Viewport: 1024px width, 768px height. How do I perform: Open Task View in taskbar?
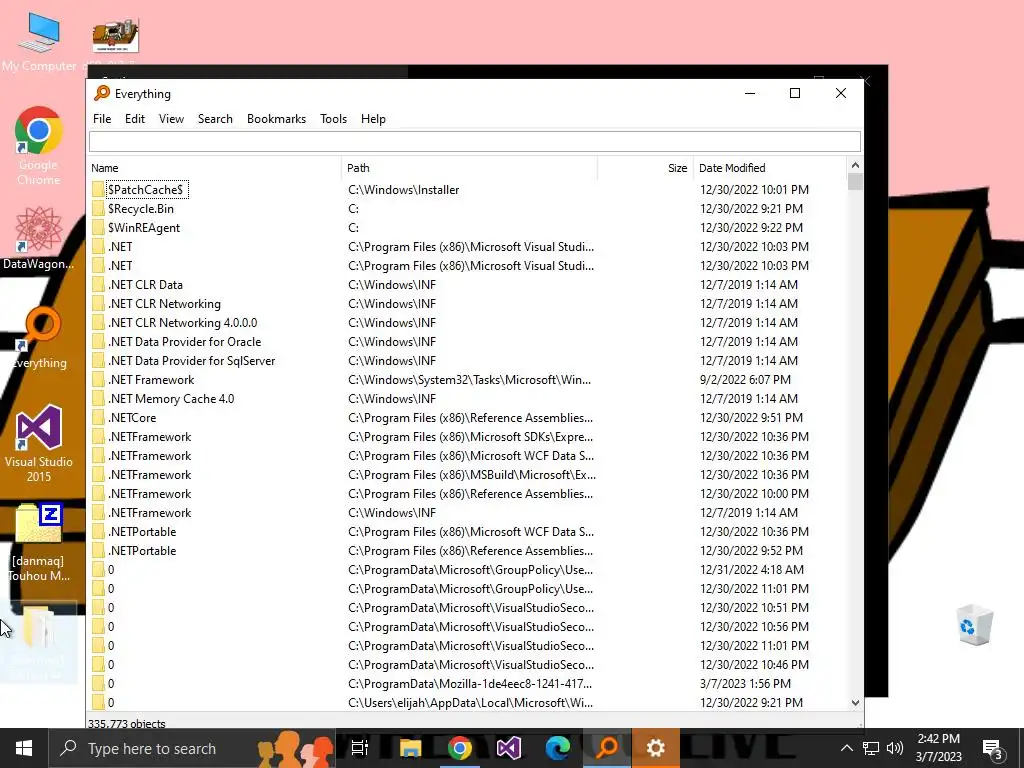tap(360, 748)
